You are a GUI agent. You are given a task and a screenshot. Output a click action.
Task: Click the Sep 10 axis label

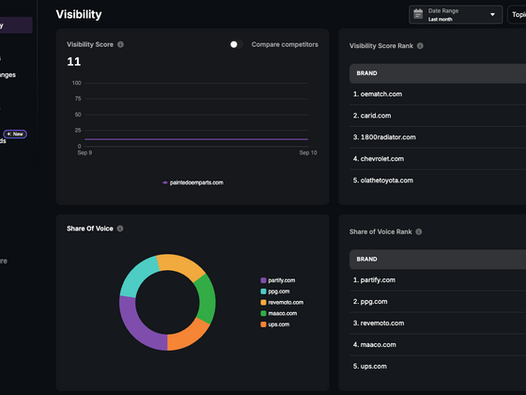click(308, 153)
